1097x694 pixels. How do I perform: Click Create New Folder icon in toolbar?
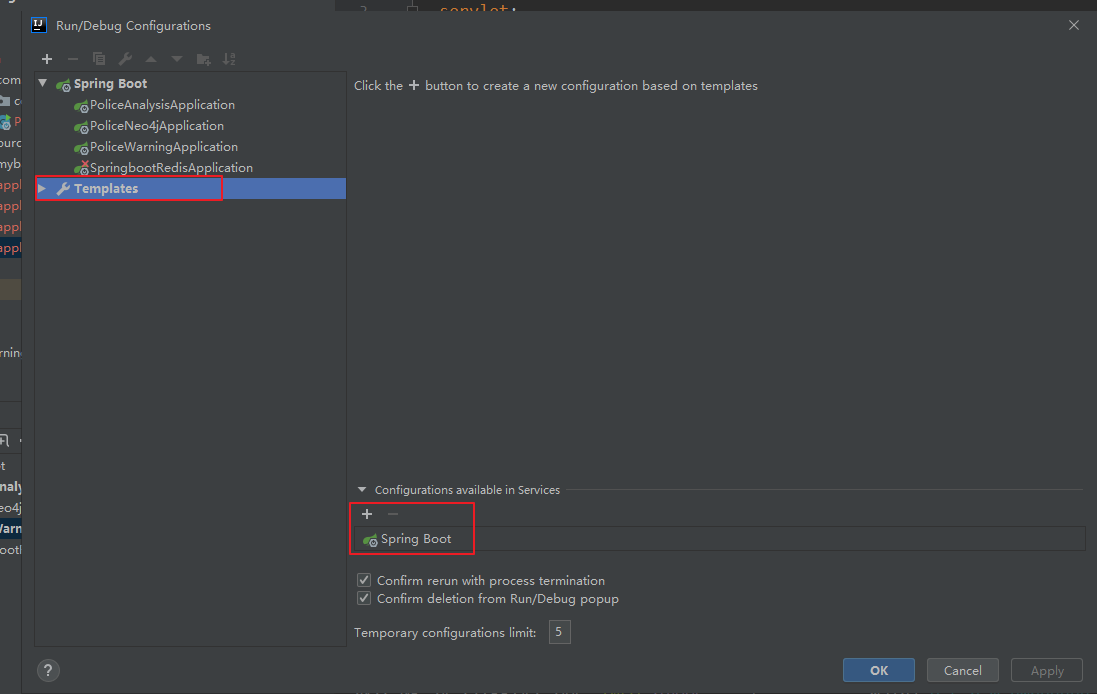[x=204, y=59]
